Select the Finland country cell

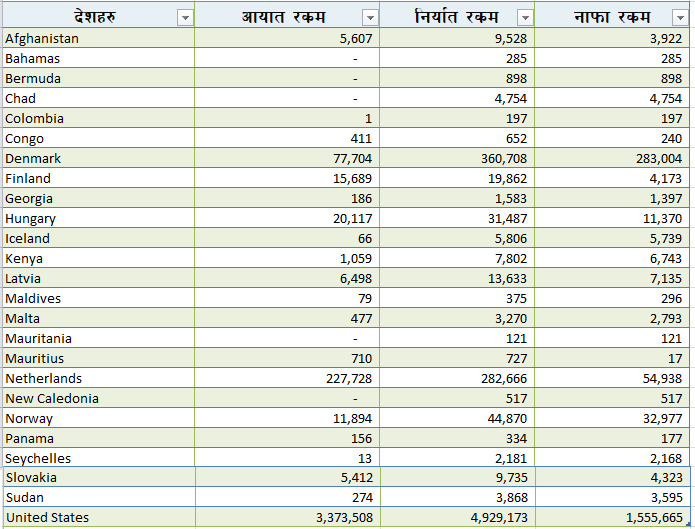point(99,178)
